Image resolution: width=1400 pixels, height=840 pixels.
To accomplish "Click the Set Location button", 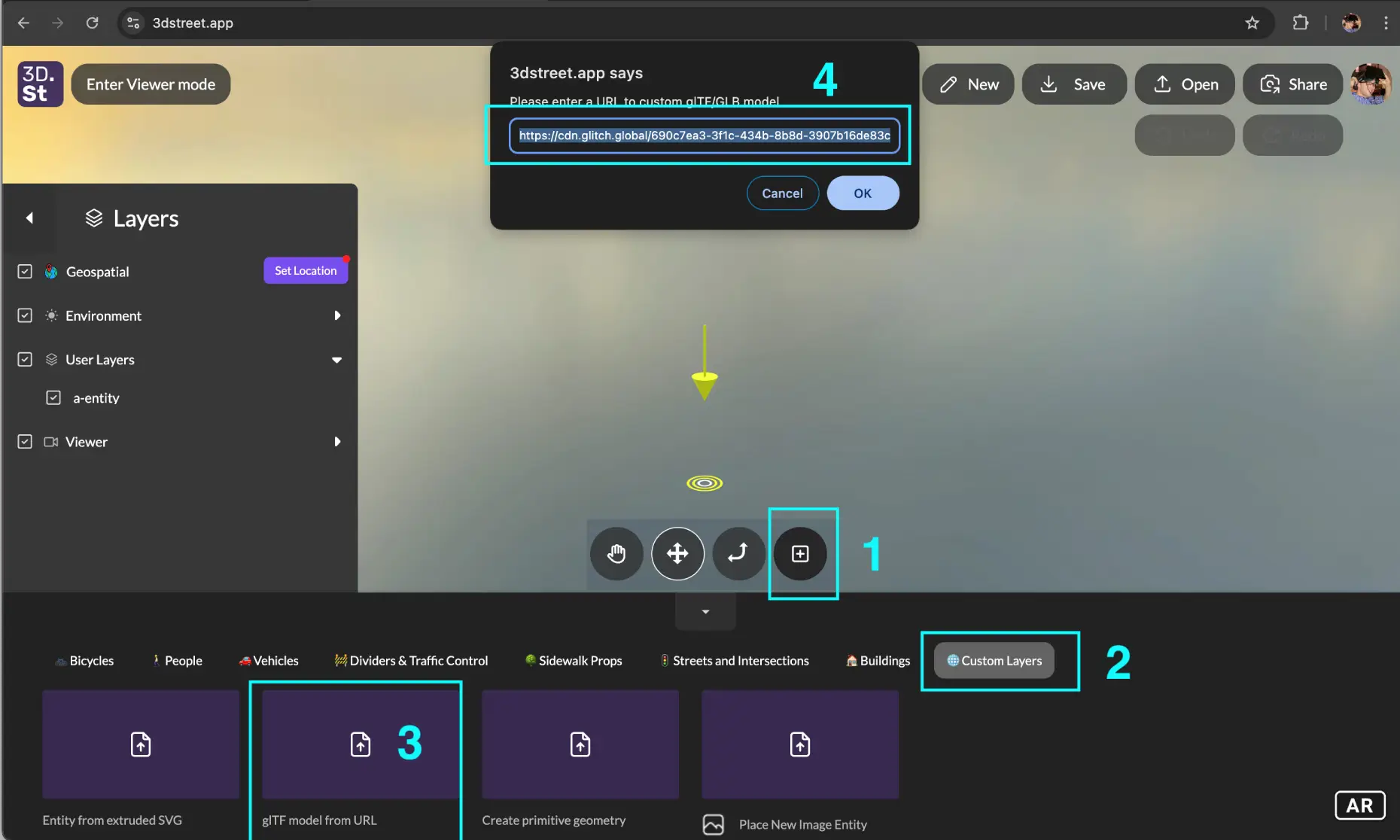I will pyautogui.click(x=306, y=270).
